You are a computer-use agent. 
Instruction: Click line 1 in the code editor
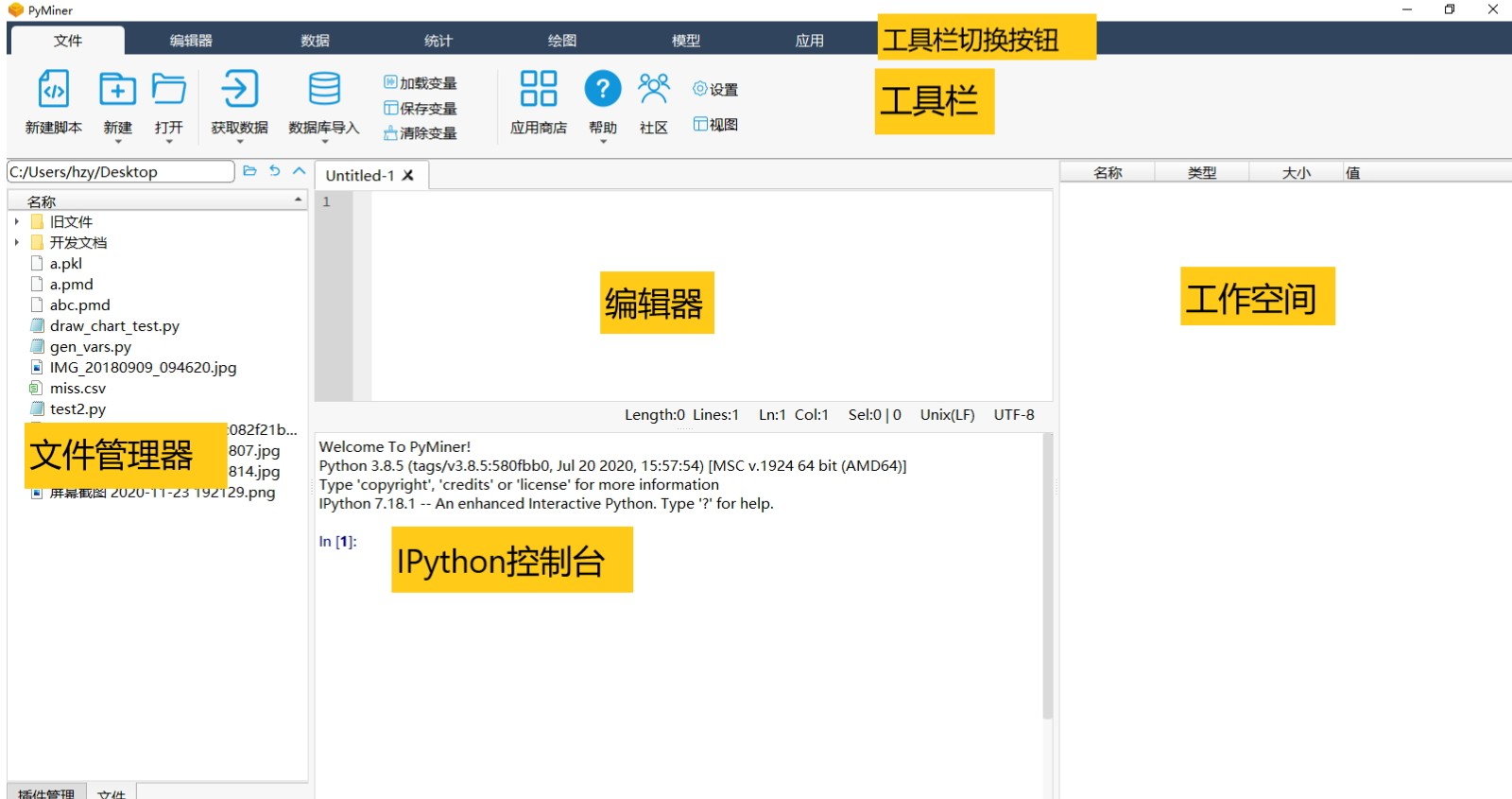[x=712, y=201]
